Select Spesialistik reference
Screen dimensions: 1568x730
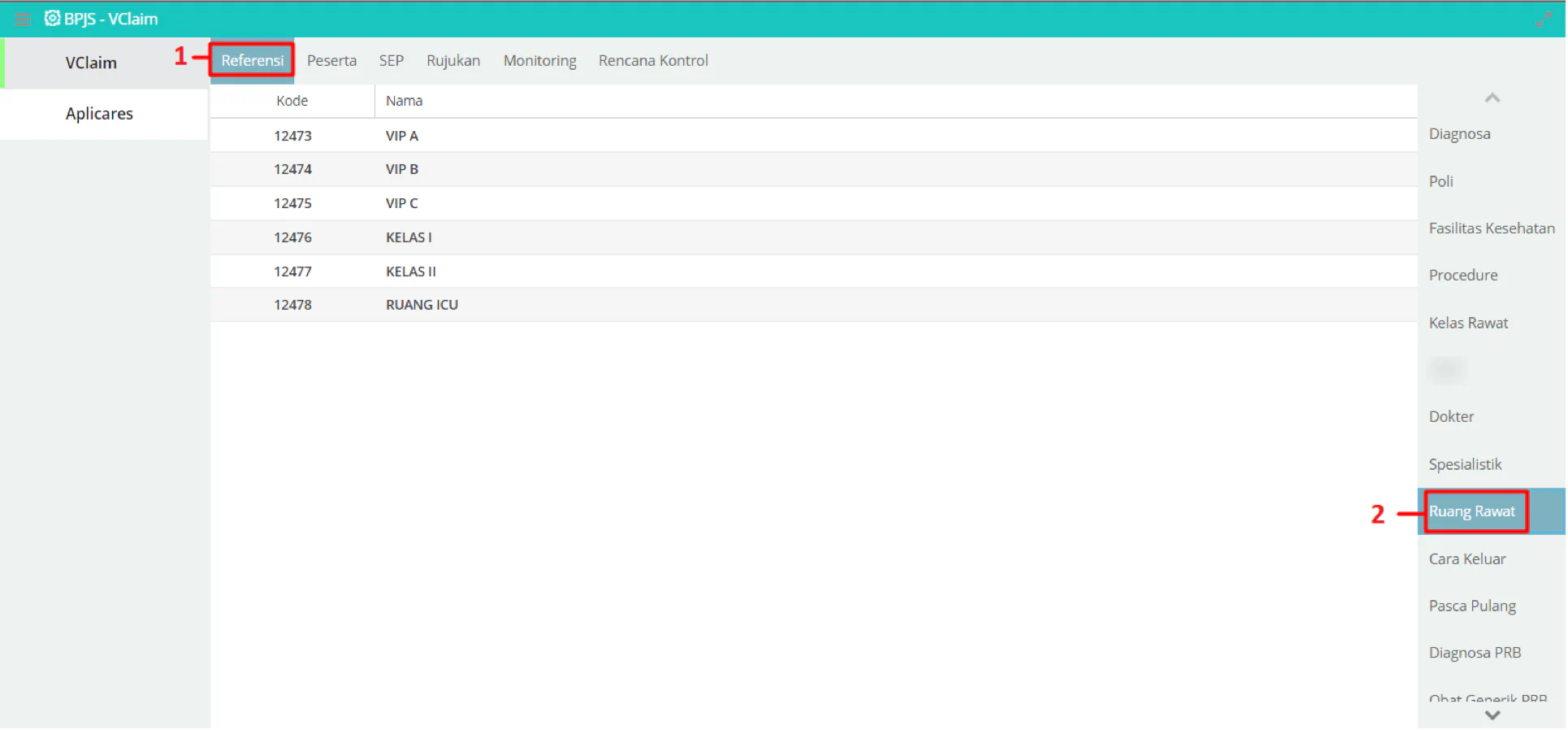pyautogui.click(x=1465, y=464)
